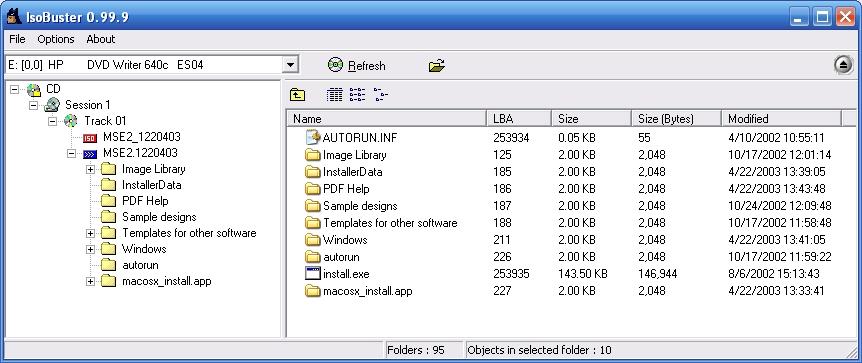Click modified date 8/6/2002 15:13:43
Image resolution: width=862 pixels, height=363 pixels.
click(x=773, y=274)
